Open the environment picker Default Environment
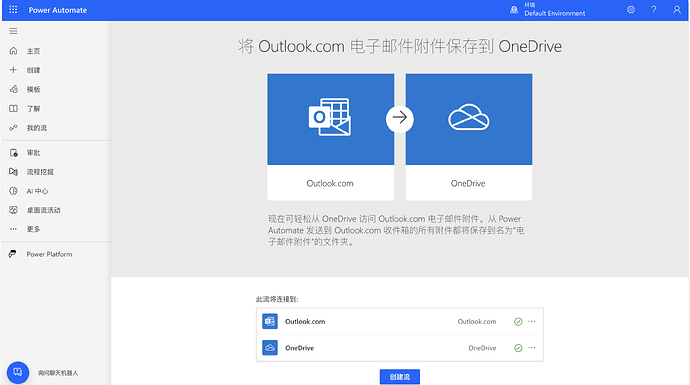The image size is (690, 385). pyautogui.click(x=554, y=10)
